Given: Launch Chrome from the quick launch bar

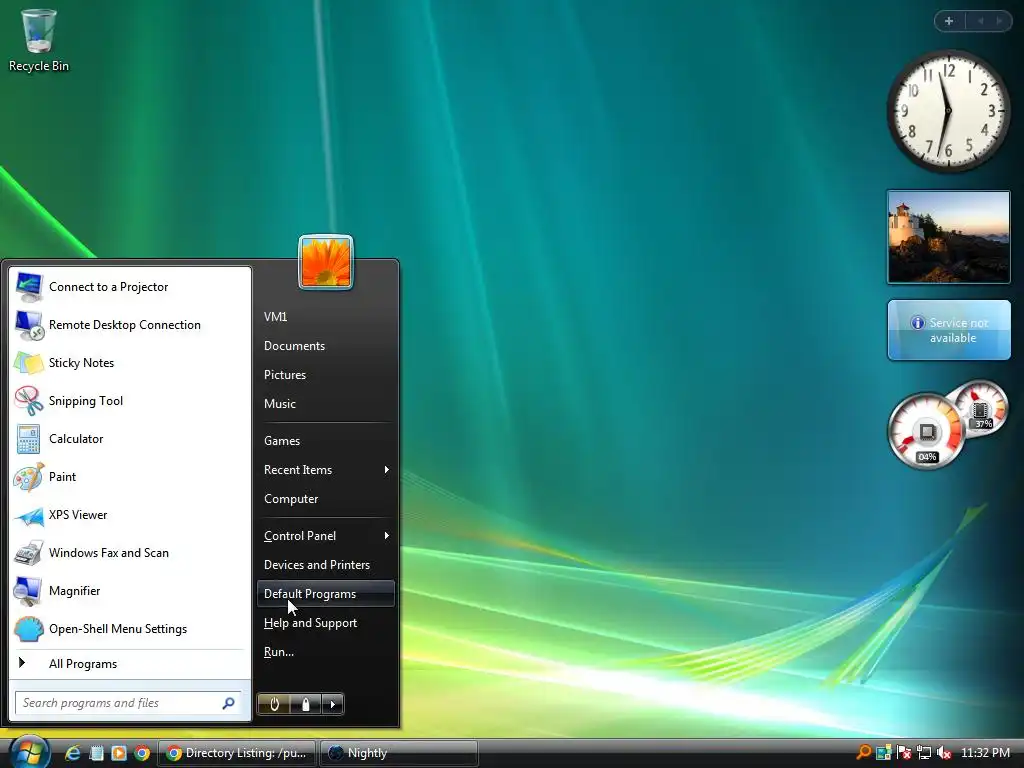Looking at the screenshot, I should (142, 753).
